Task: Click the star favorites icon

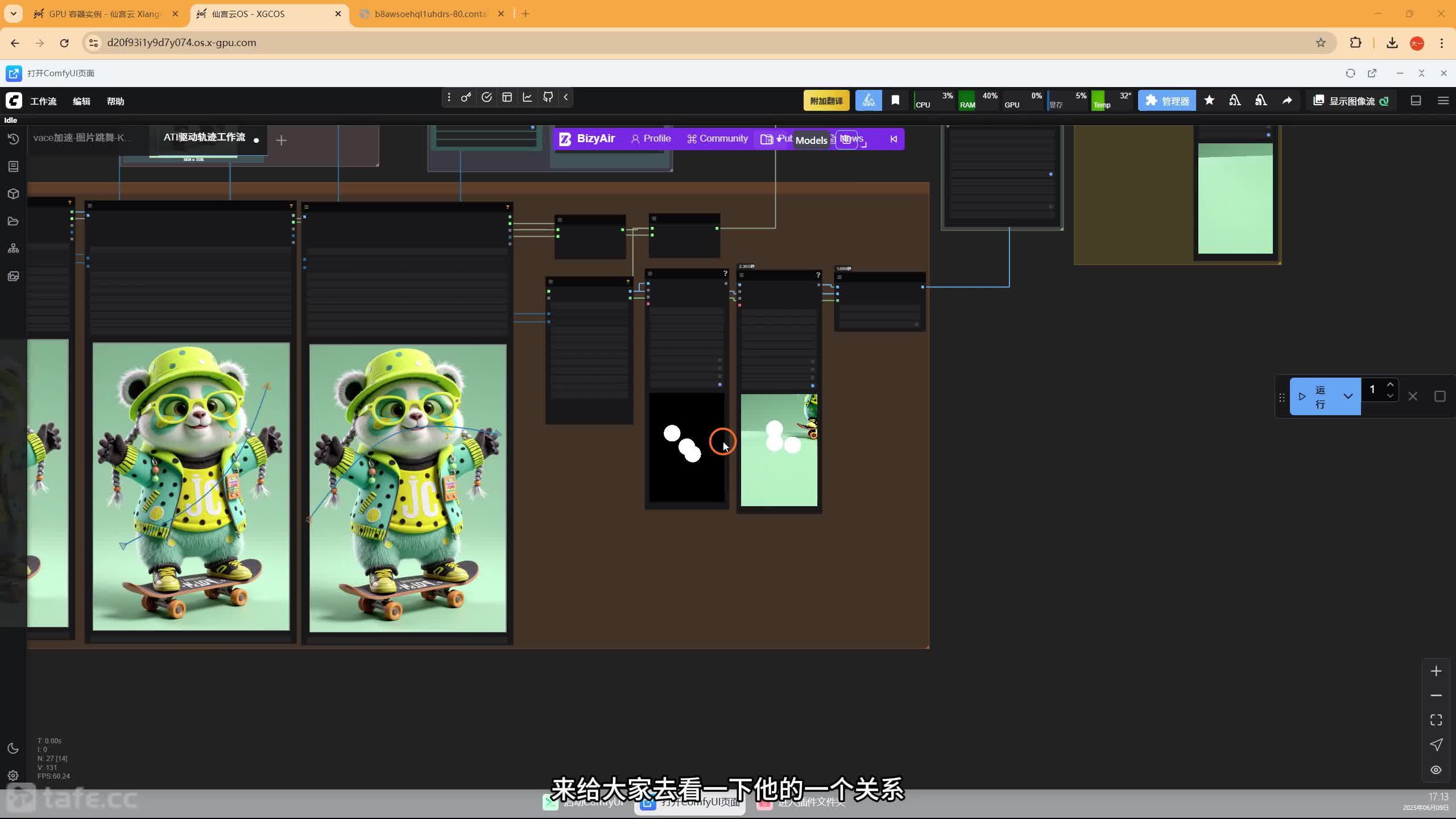Action: (x=1209, y=101)
